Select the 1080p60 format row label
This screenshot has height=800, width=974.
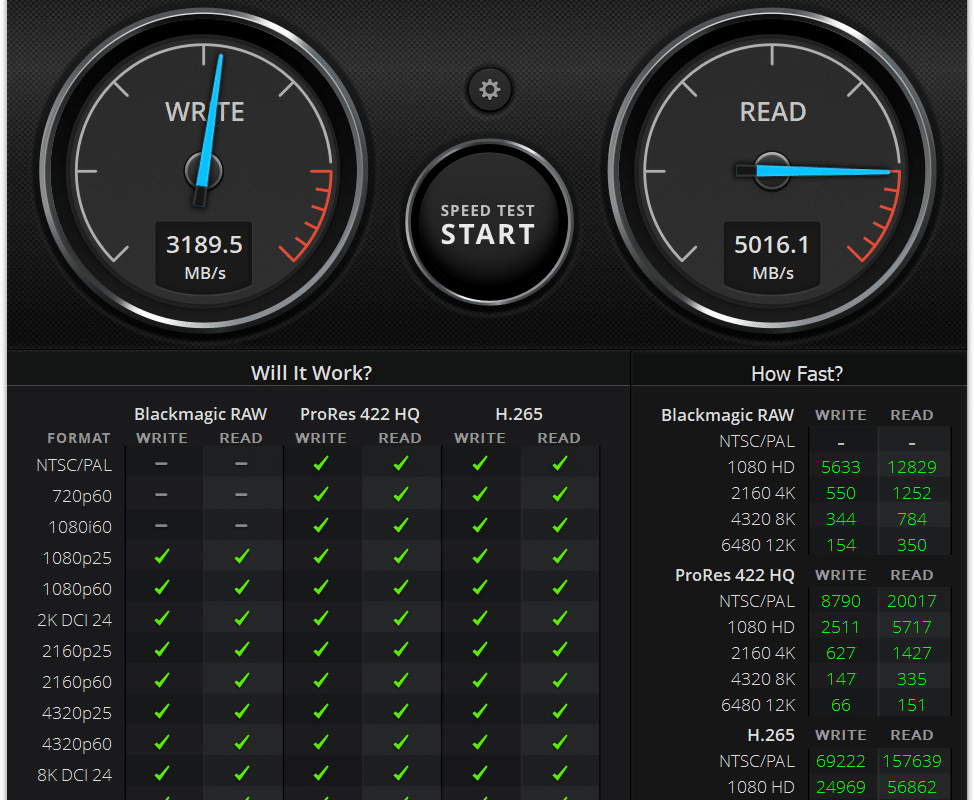(x=77, y=589)
